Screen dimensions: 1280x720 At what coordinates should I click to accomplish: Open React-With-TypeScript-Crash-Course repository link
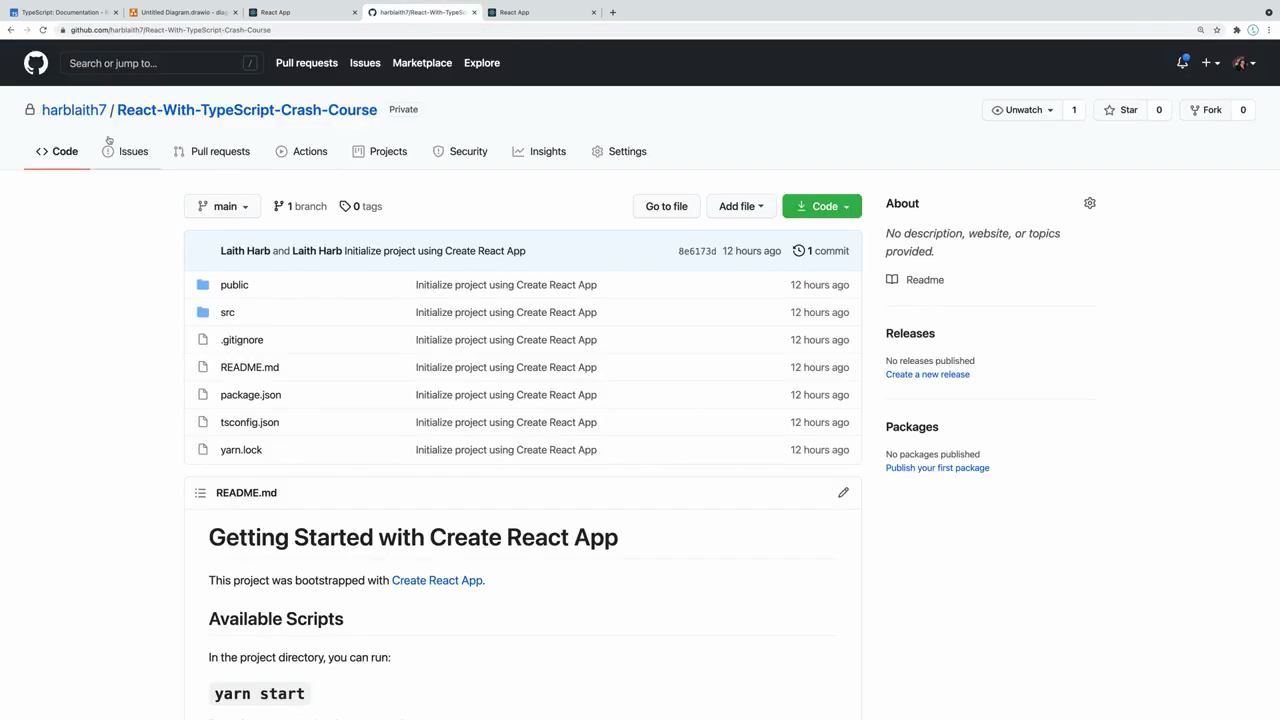point(247,110)
